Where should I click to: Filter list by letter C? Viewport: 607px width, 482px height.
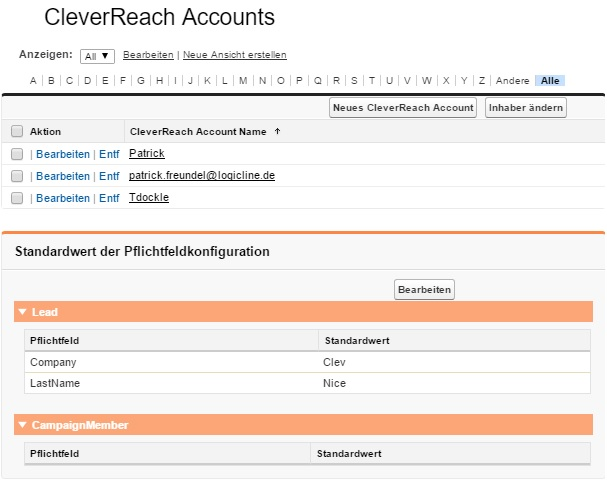(69, 81)
